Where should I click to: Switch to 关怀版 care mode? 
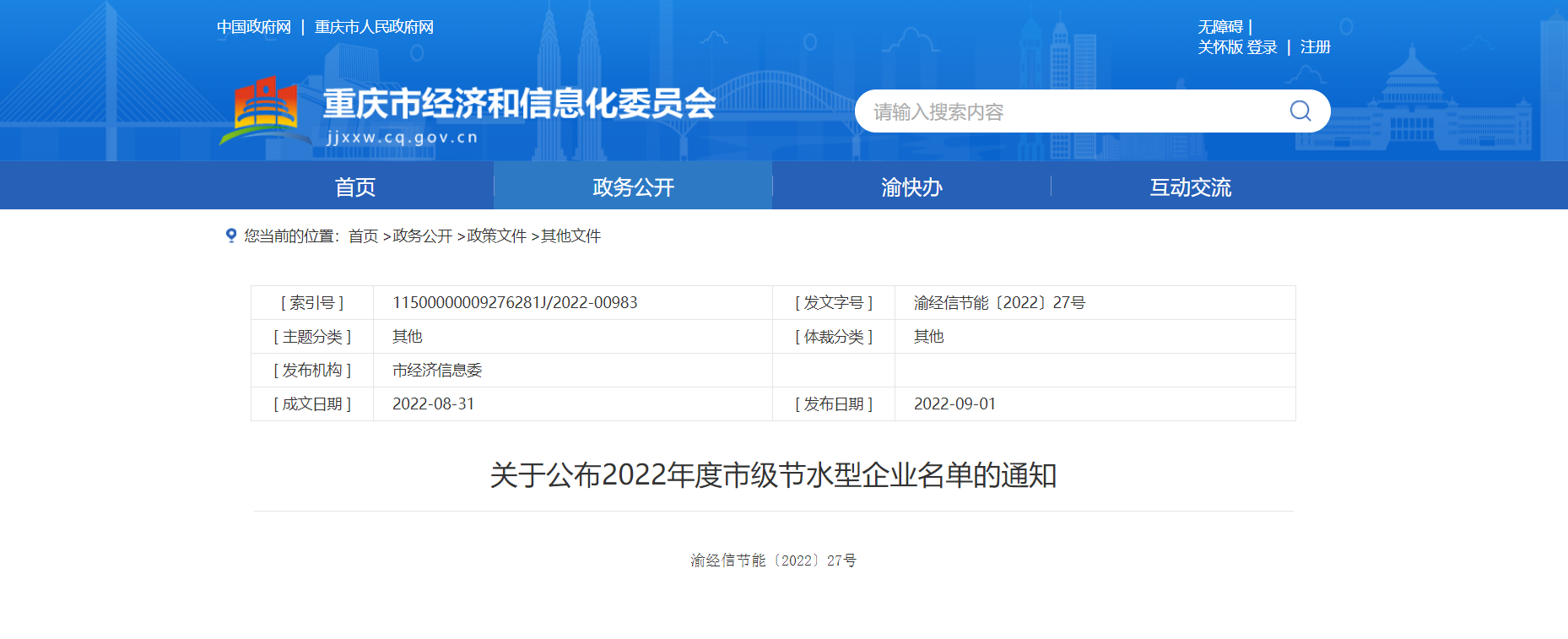tap(1220, 47)
